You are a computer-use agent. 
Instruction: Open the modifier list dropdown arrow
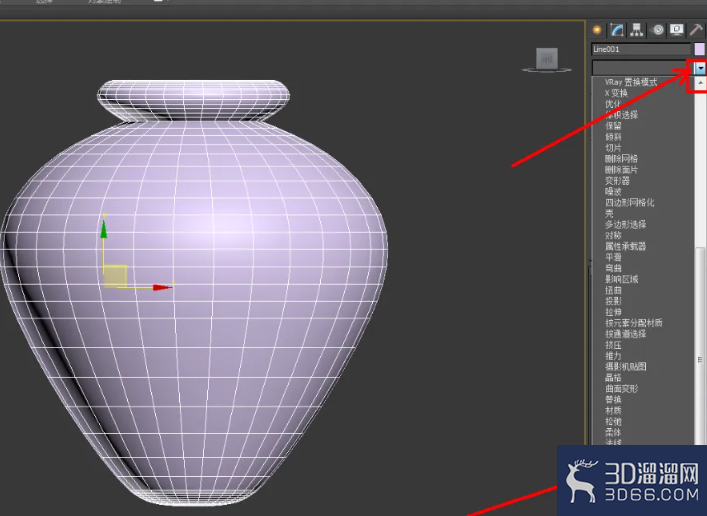[701, 68]
